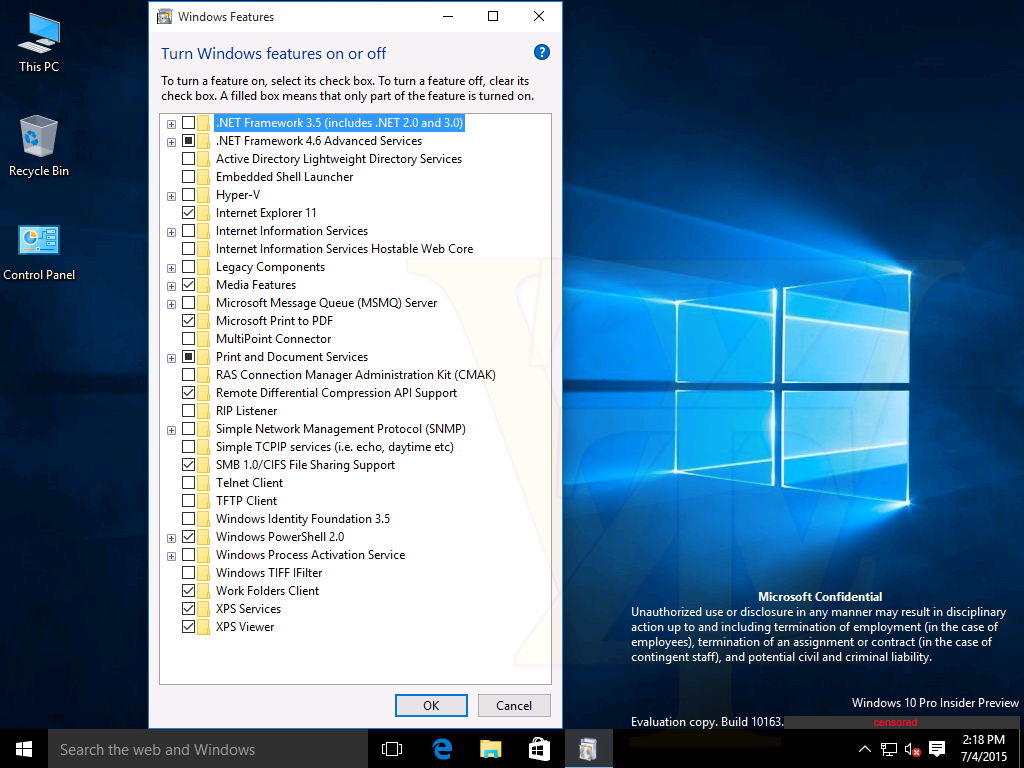Click the Cancel button
The height and width of the screenshot is (768, 1024).
click(514, 705)
